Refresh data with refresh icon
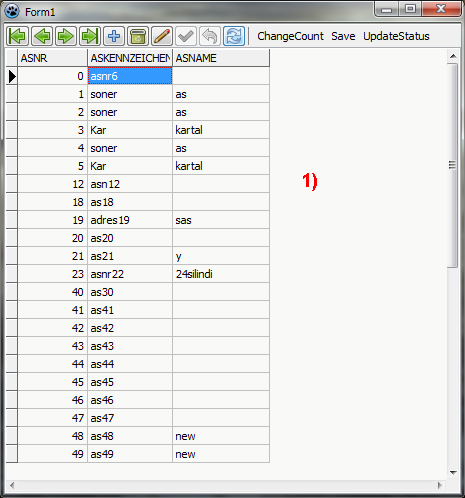Image resolution: width=465 pixels, height=498 pixels. coord(234,36)
